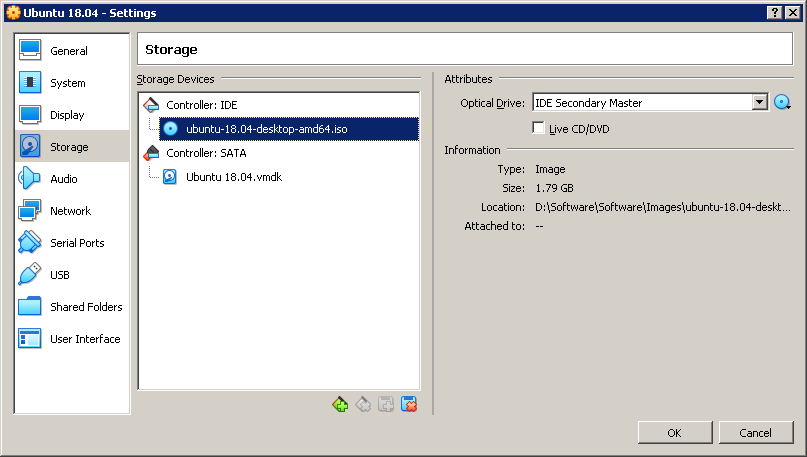The height and width of the screenshot is (457, 807).
Task: Click the help question mark title button
Action: point(775,13)
